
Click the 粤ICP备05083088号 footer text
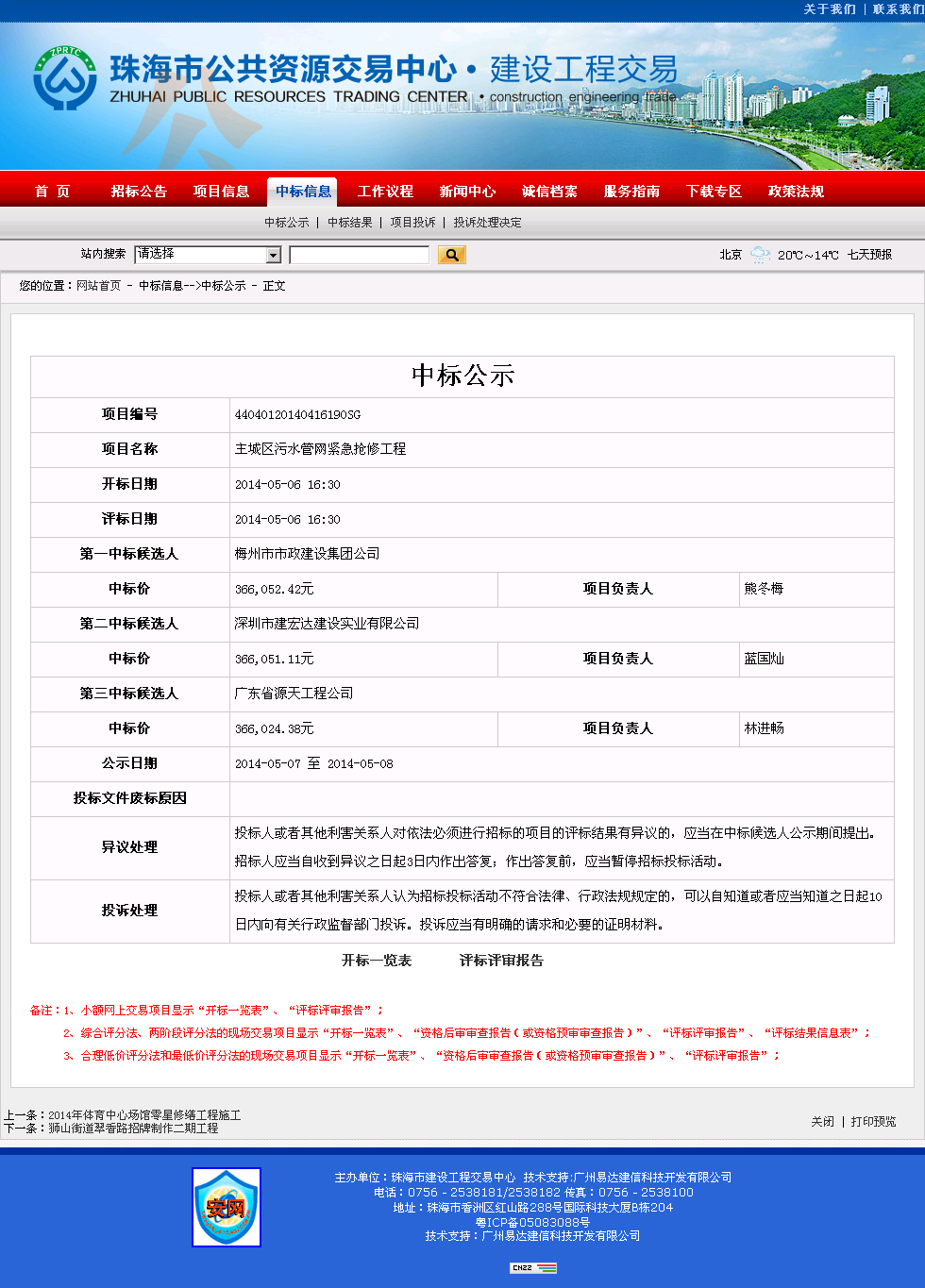[532, 1222]
